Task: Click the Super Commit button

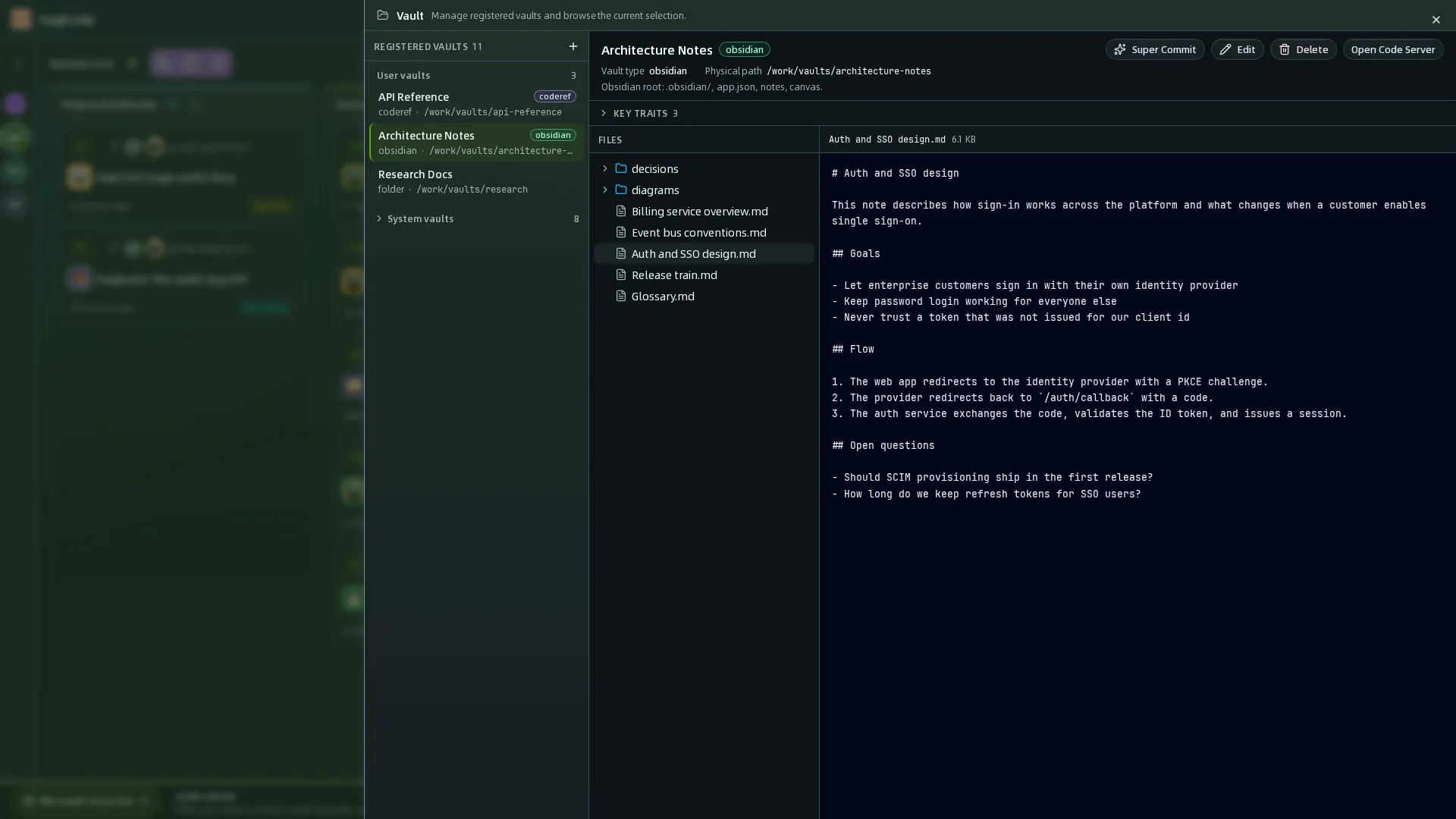Action: [1154, 49]
